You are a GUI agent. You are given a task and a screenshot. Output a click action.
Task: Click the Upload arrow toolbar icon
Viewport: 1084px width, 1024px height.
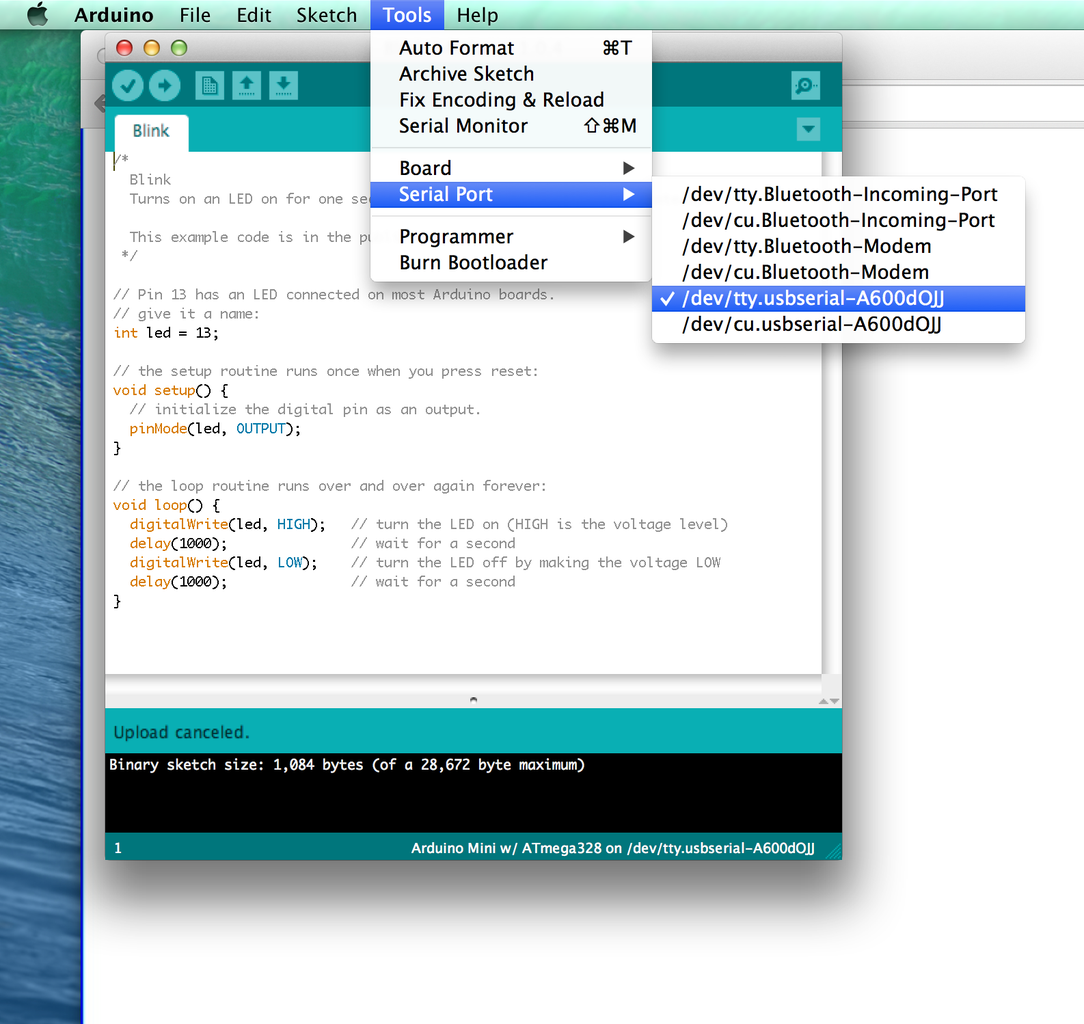pos(164,85)
